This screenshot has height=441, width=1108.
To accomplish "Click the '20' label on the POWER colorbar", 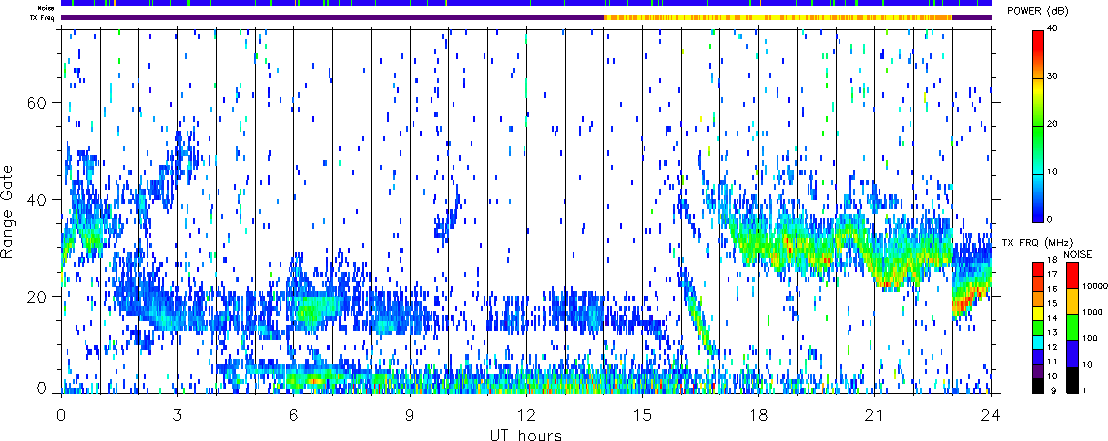I will [x=1051, y=126].
